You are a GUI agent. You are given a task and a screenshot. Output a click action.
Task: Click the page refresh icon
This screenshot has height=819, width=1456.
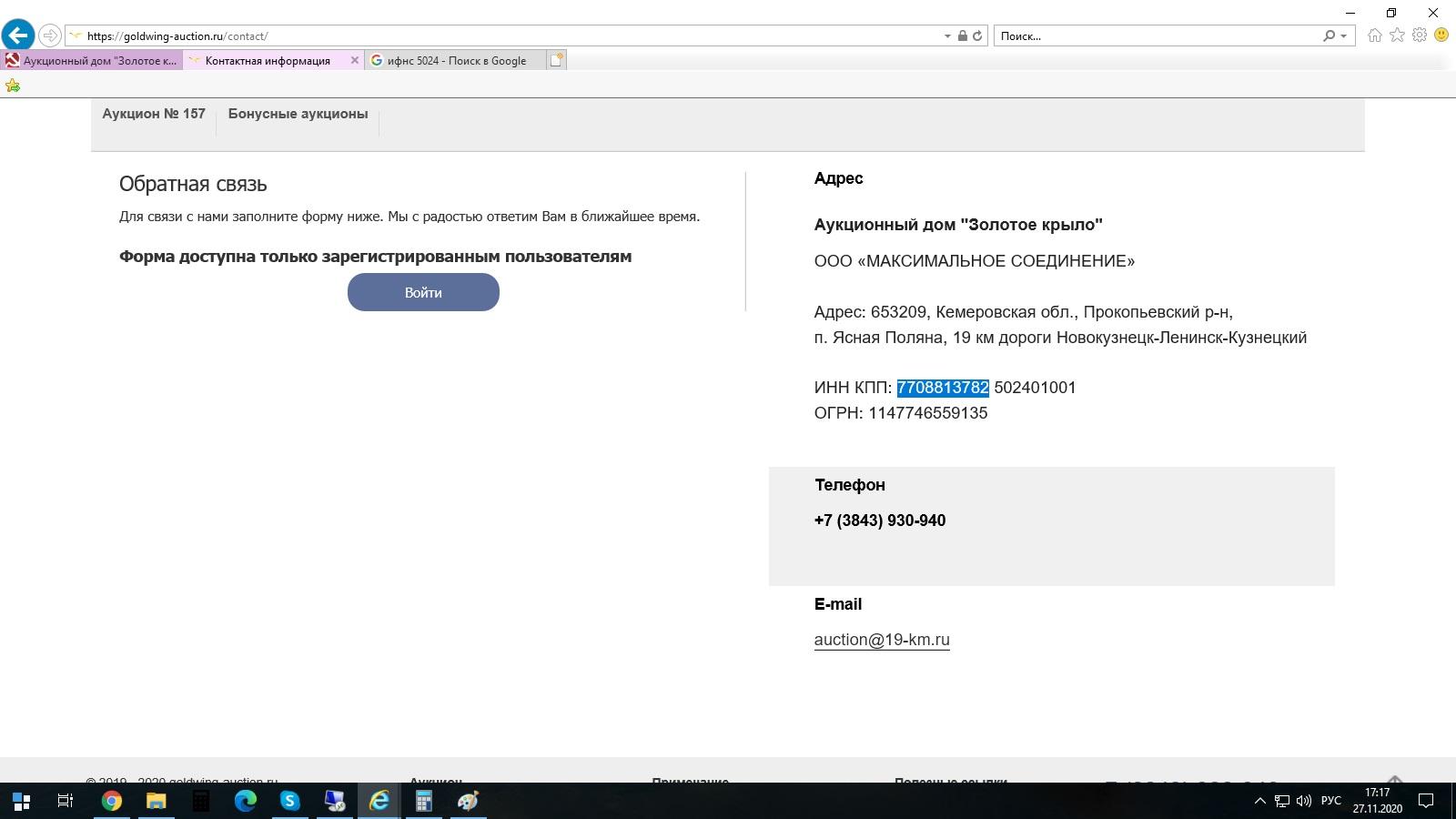tap(977, 36)
